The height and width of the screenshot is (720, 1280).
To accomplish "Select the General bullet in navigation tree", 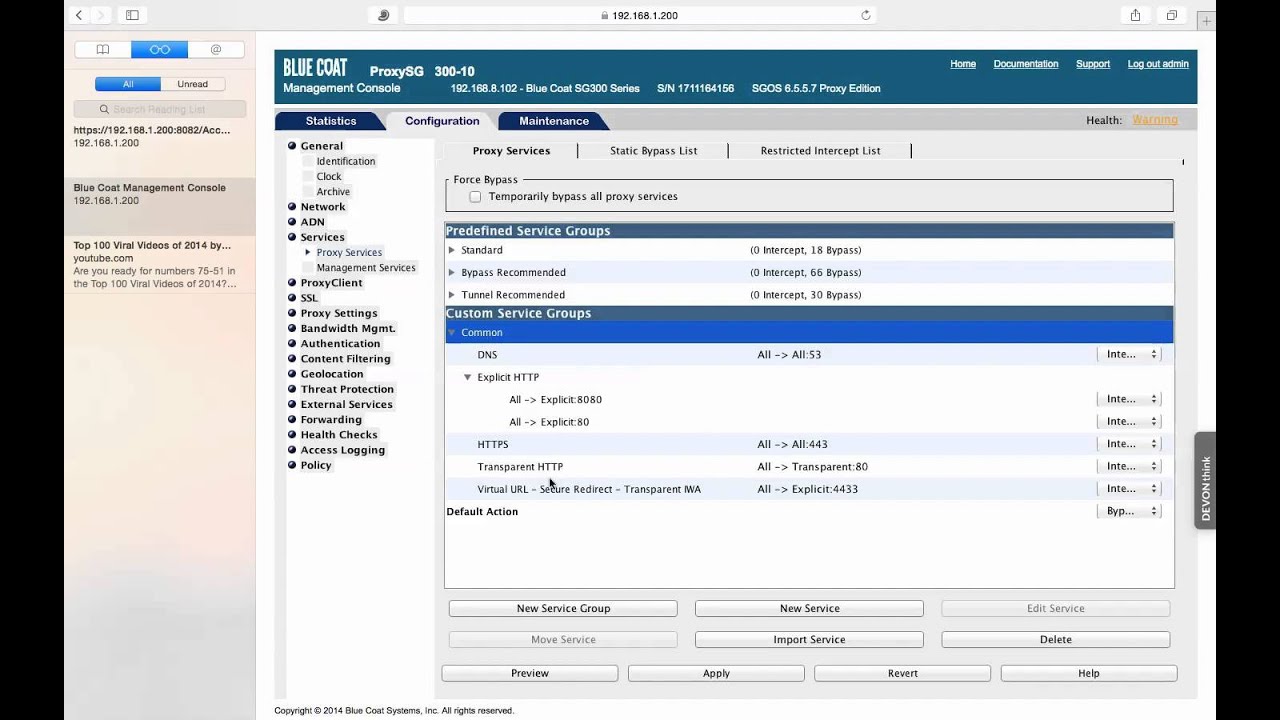I will pos(292,146).
